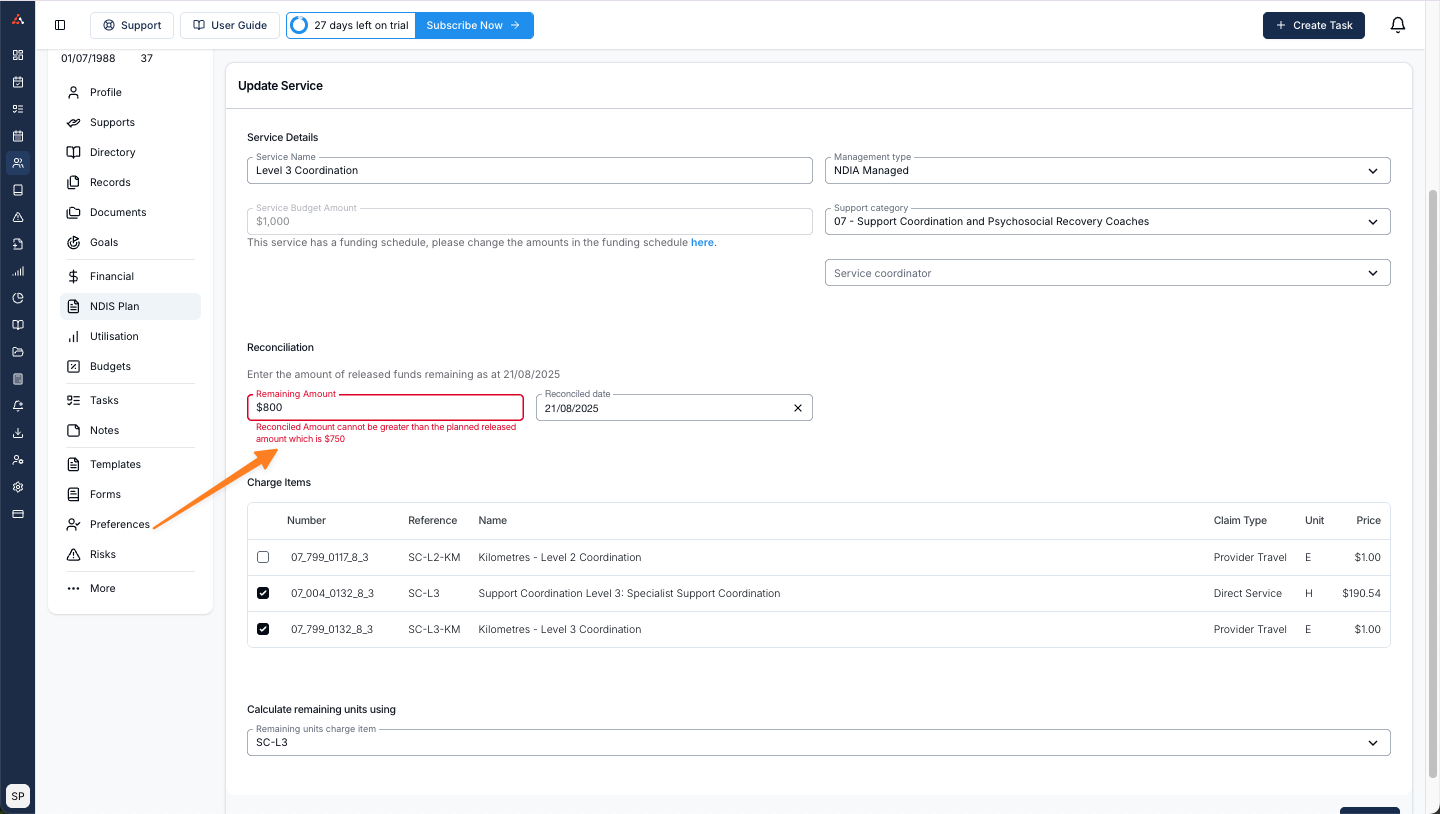Open Directory in the client menu
The height and width of the screenshot is (814, 1440).
130,152
